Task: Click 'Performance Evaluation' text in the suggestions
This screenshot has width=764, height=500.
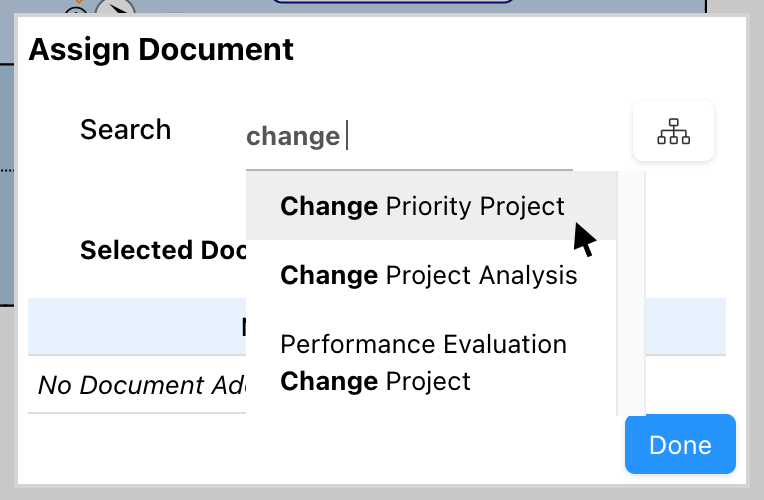Action: [423, 345]
